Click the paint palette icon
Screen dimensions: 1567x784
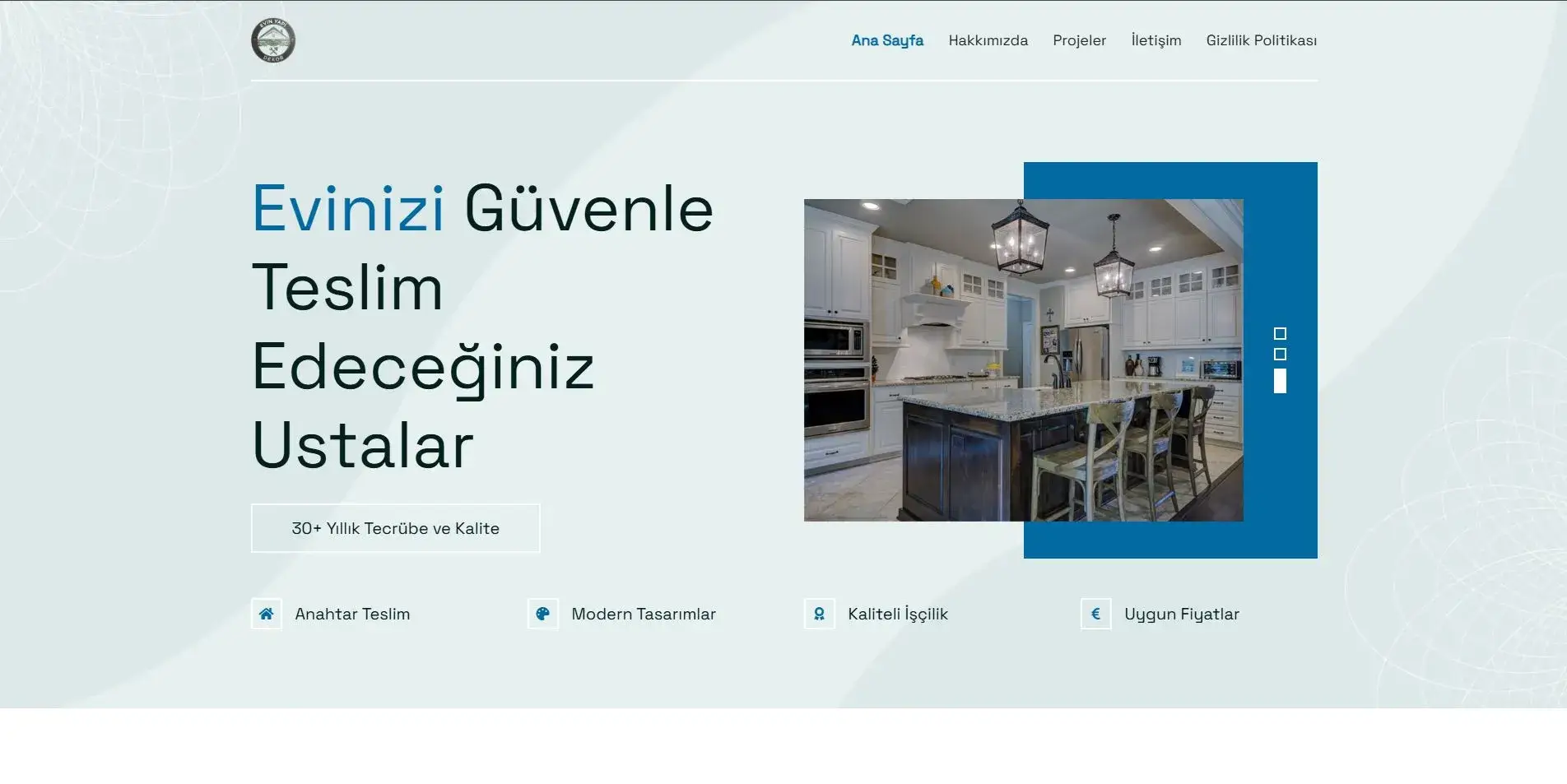coord(543,614)
